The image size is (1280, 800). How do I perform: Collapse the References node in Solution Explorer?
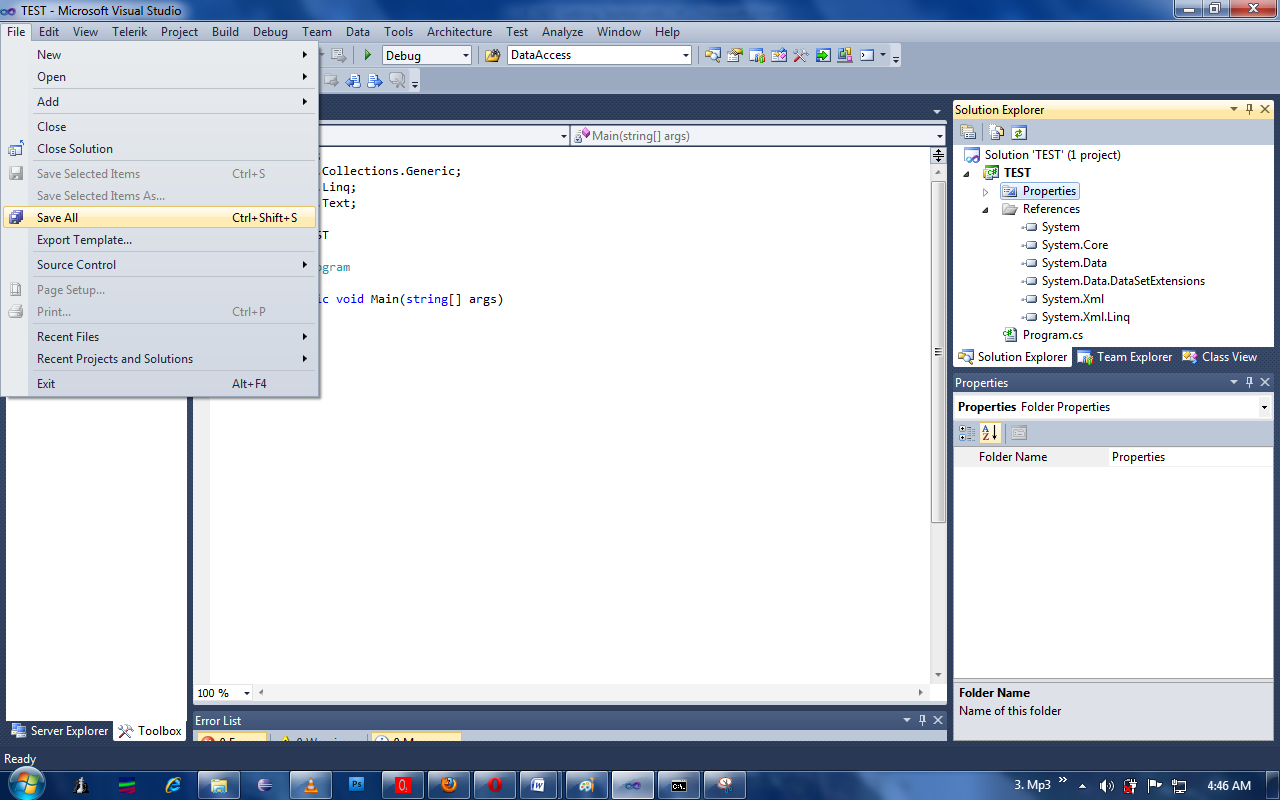[x=985, y=209]
